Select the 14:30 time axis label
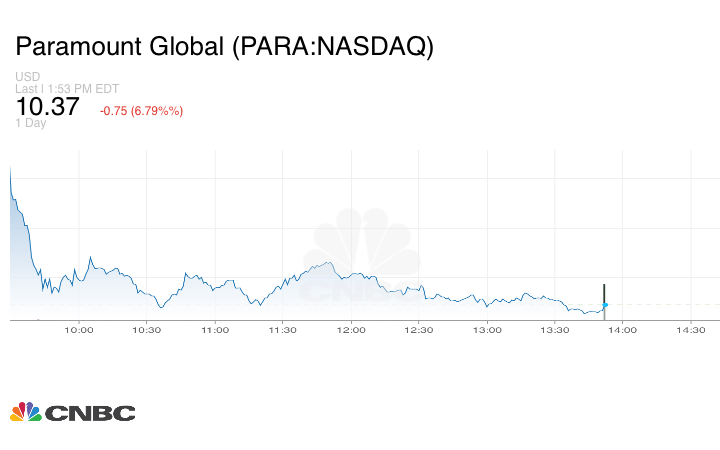 click(690, 329)
